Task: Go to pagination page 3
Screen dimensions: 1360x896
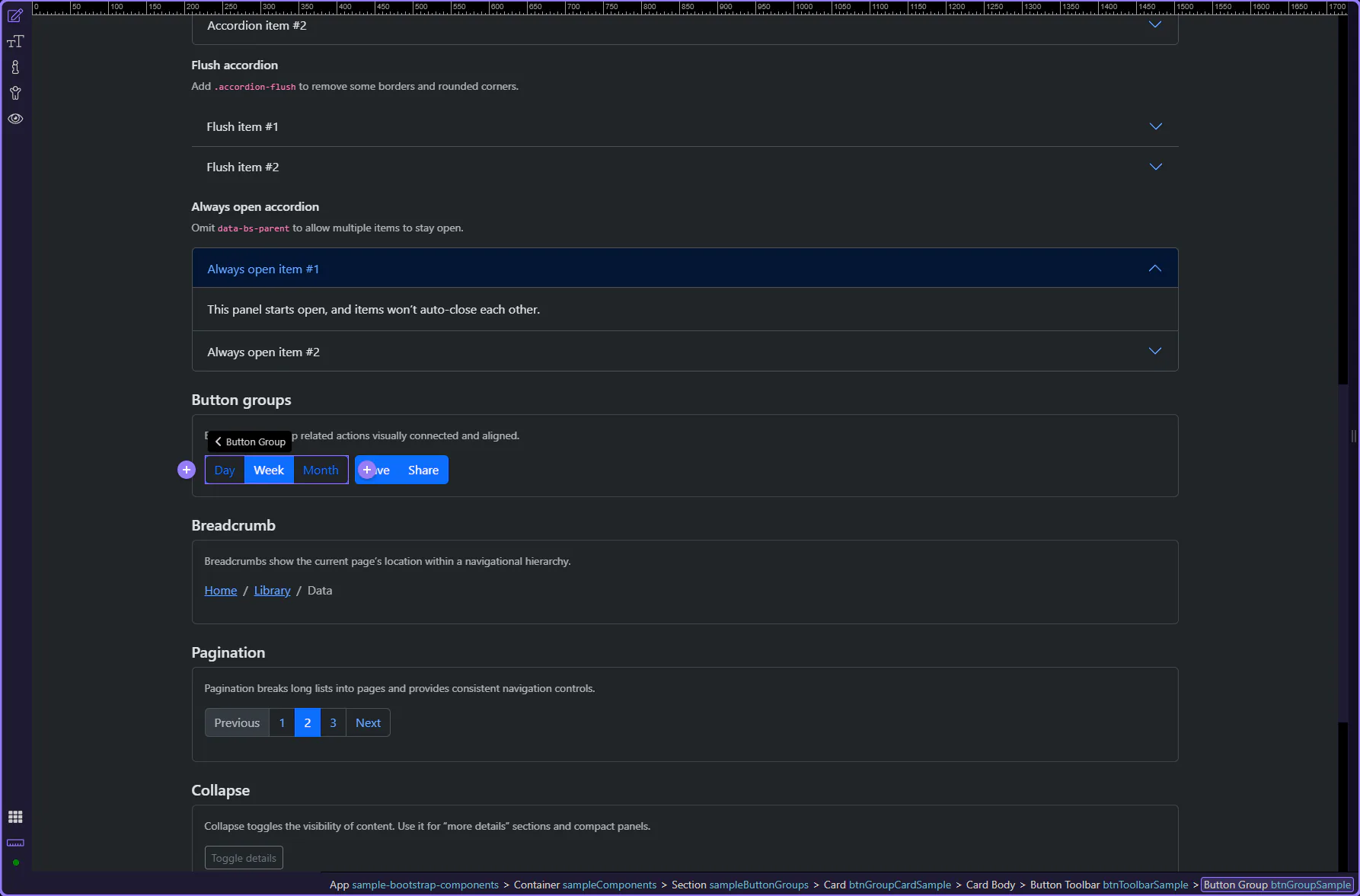Action: [x=333, y=723]
